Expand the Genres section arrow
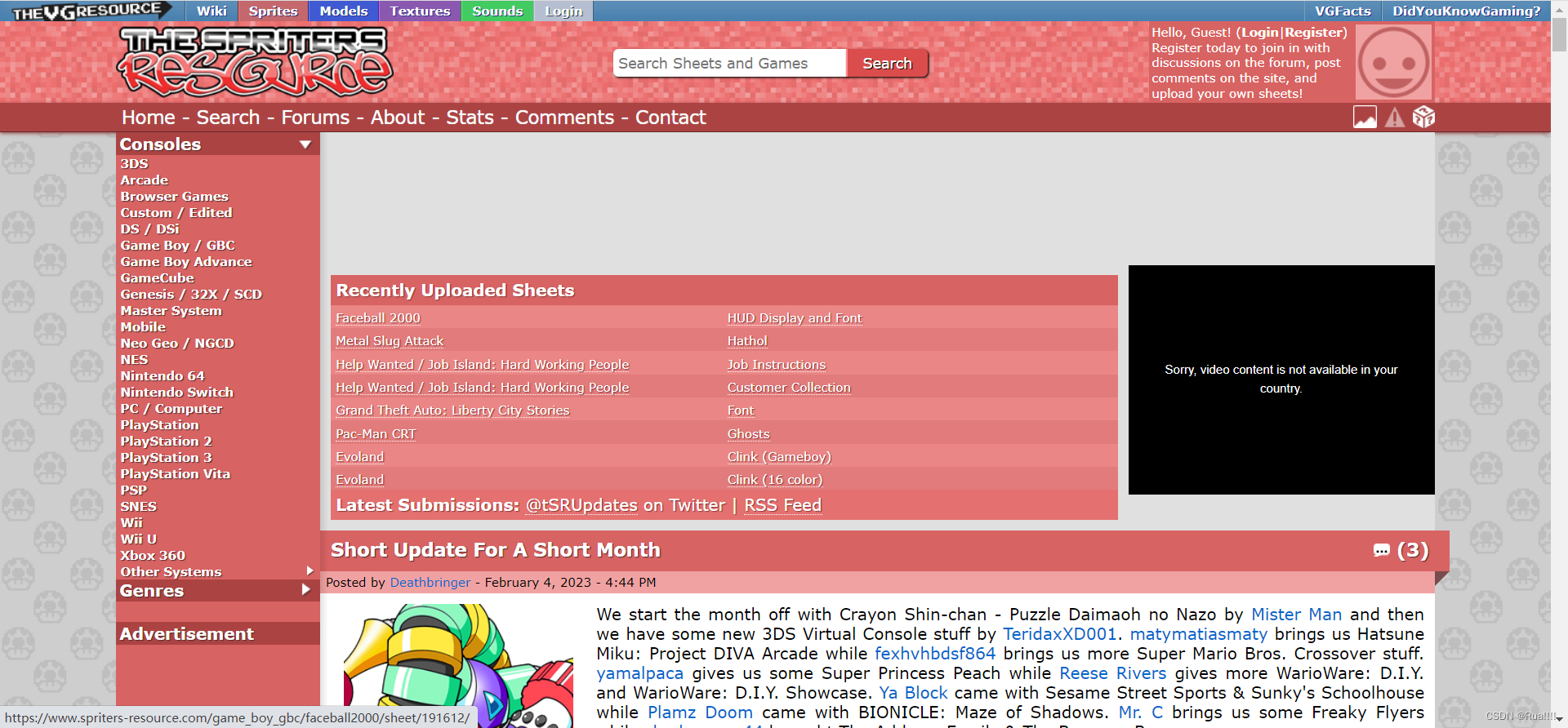Image resolution: width=1568 pixels, height=728 pixels. coord(306,589)
